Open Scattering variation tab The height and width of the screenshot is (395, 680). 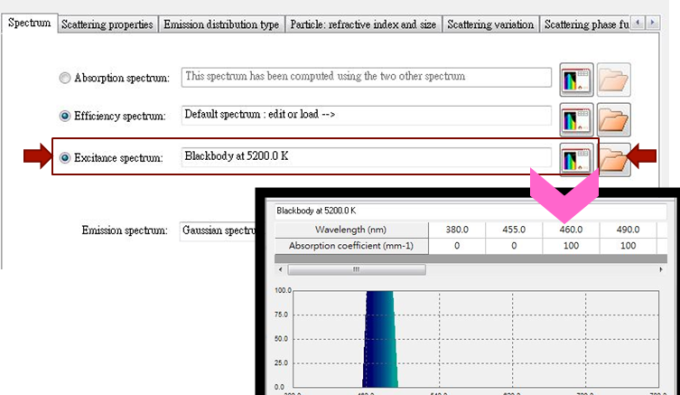[490, 24]
